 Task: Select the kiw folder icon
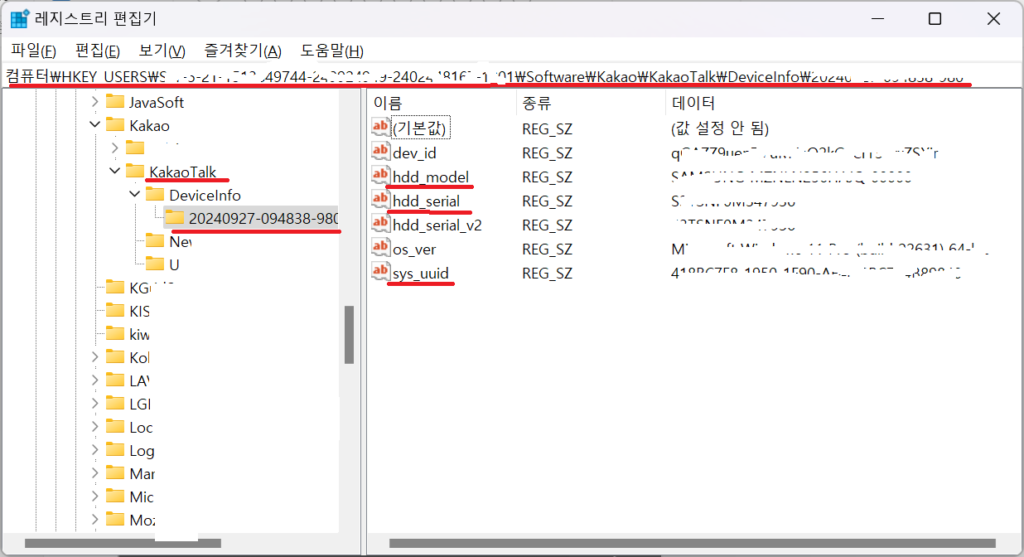coord(115,334)
